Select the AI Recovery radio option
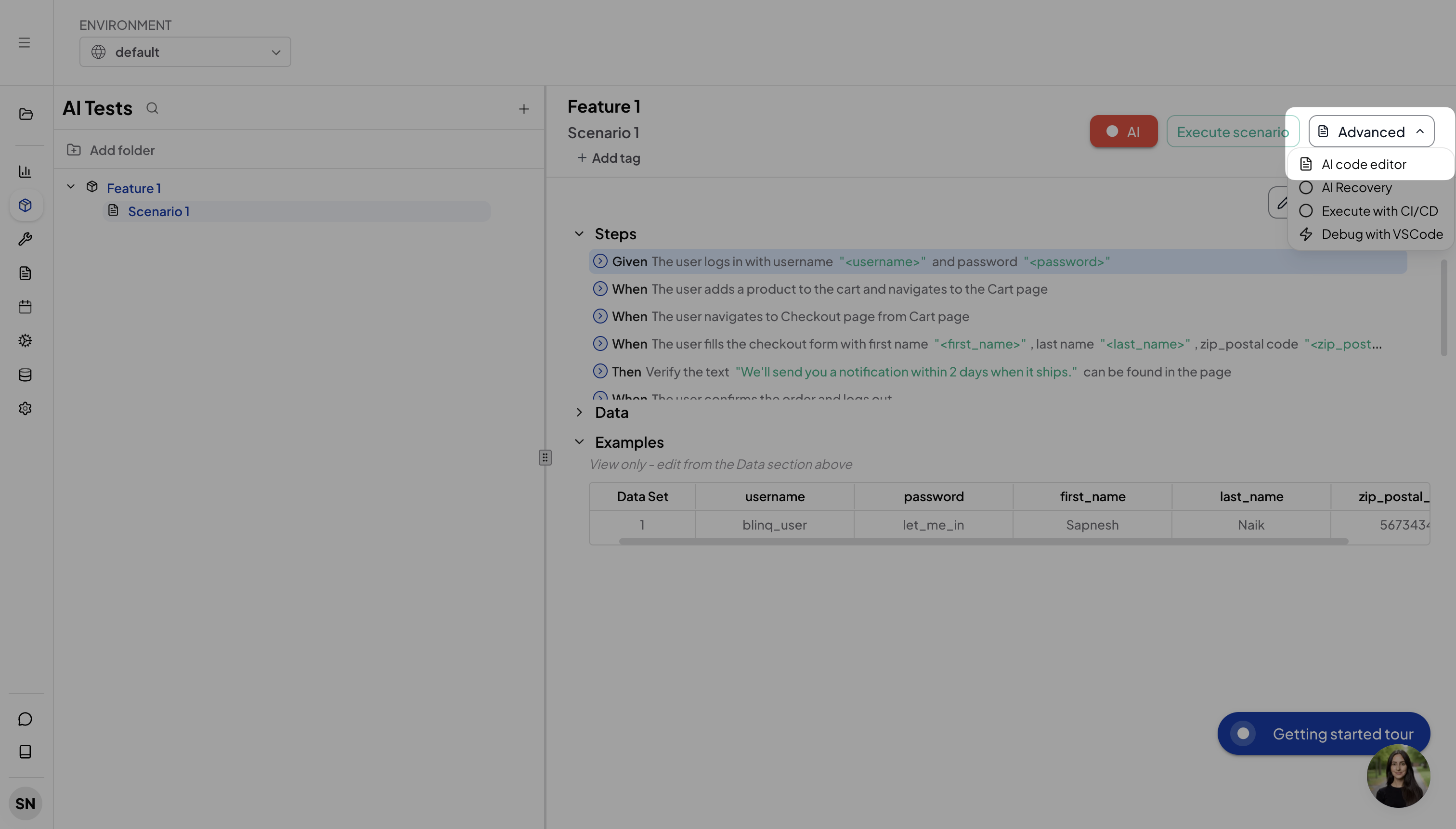The width and height of the screenshot is (1456, 829). click(x=1306, y=188)
